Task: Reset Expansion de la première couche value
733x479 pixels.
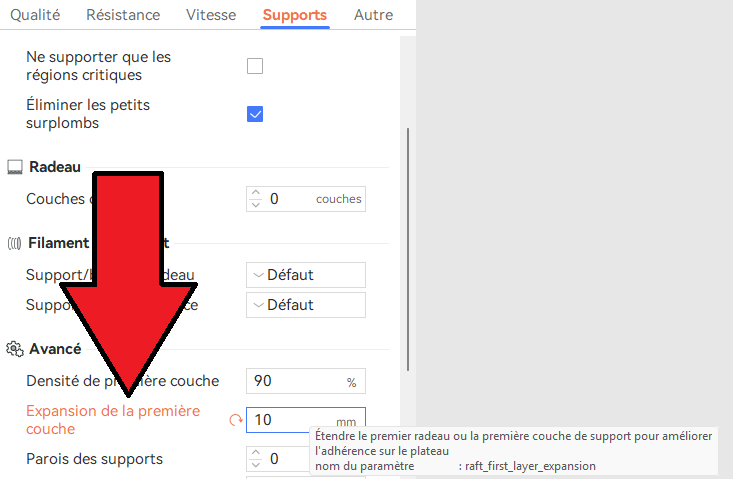Action: [x=236, y=420]
